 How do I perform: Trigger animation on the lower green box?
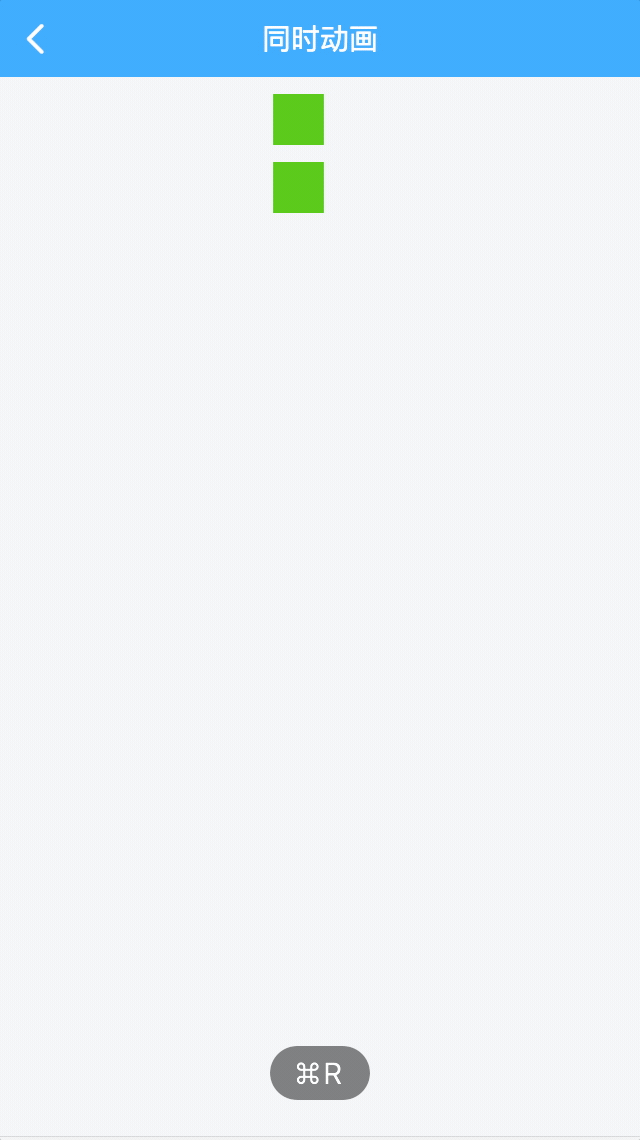click(x=298, y=188)
